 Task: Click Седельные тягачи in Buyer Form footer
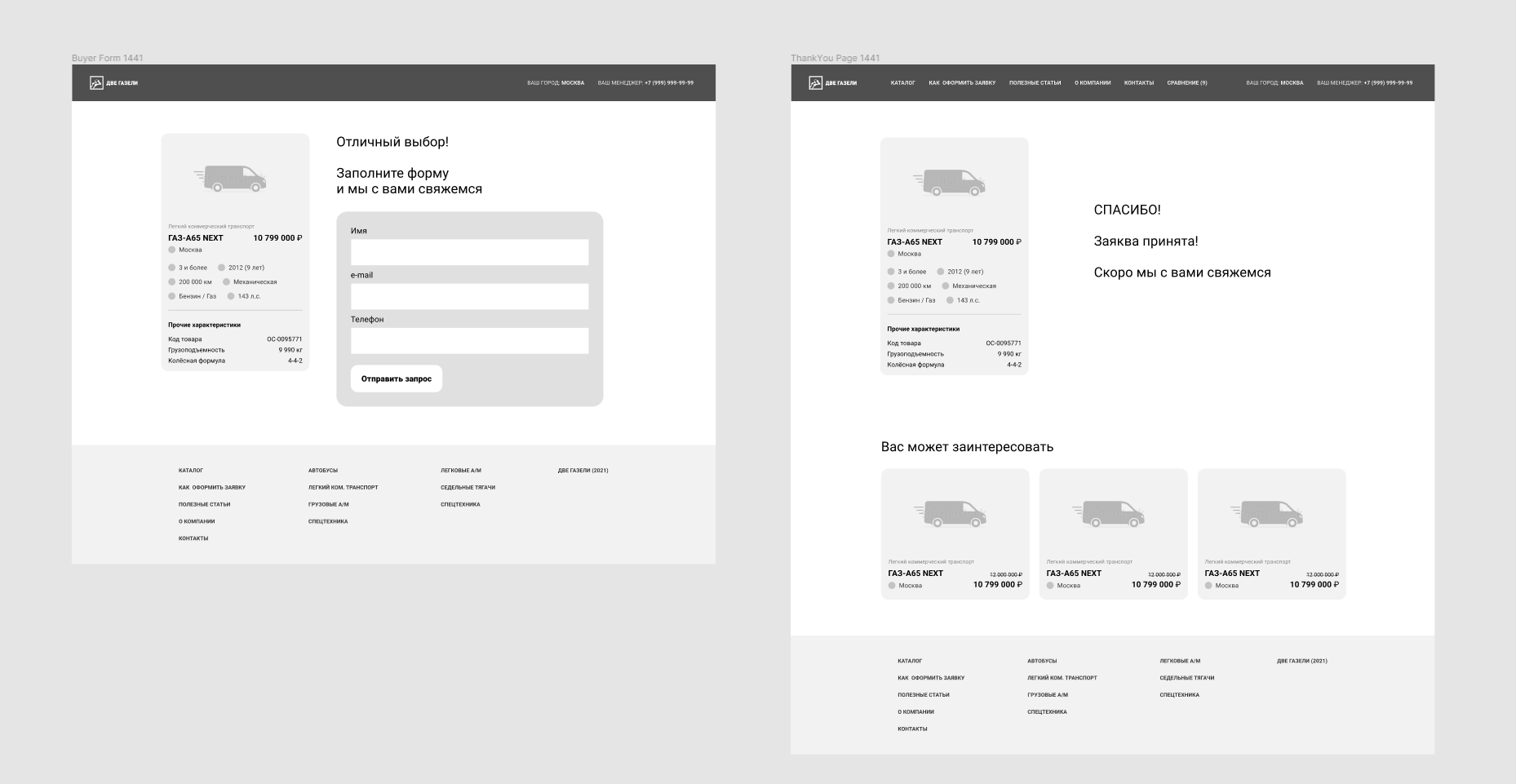[468, 488]
